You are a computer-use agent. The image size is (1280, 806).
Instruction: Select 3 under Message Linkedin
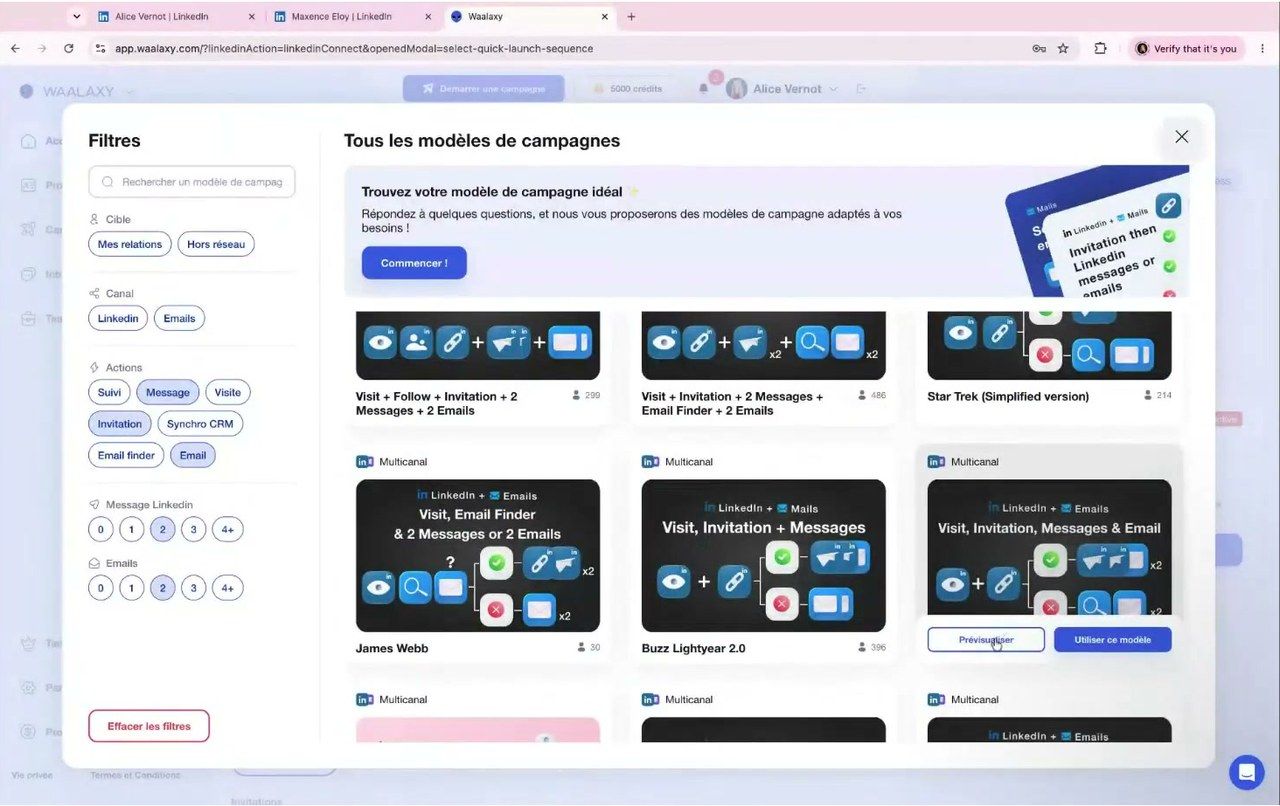coord(194,529)
